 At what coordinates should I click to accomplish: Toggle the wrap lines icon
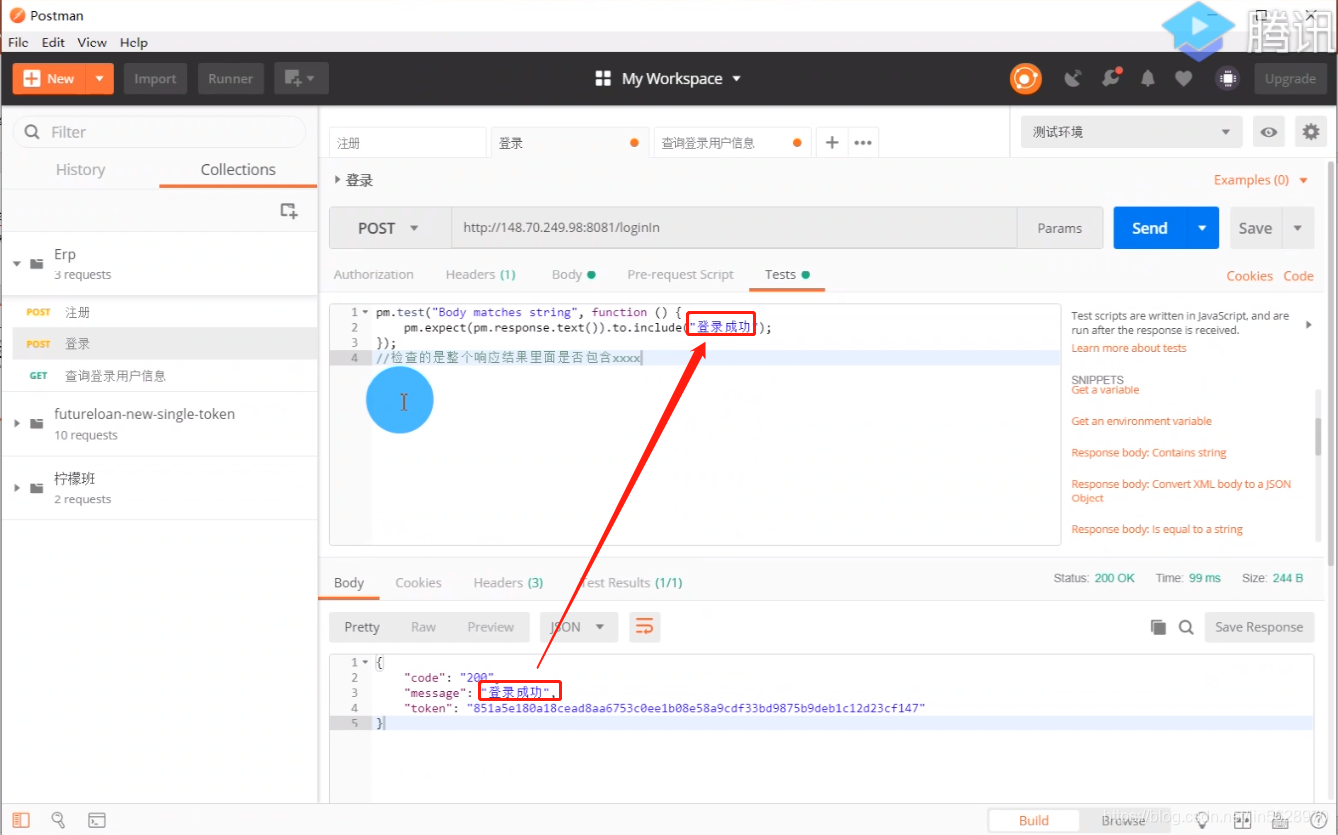(645, 627)
